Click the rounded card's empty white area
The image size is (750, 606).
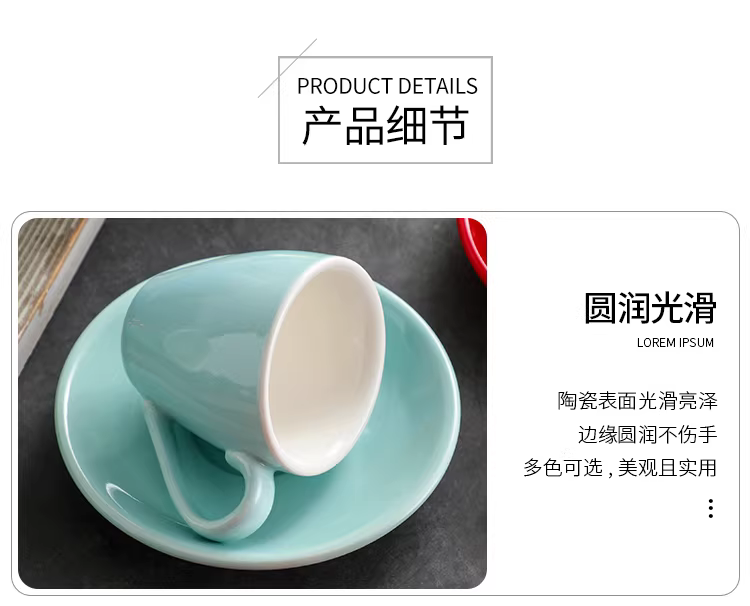(x=612, y=550)
